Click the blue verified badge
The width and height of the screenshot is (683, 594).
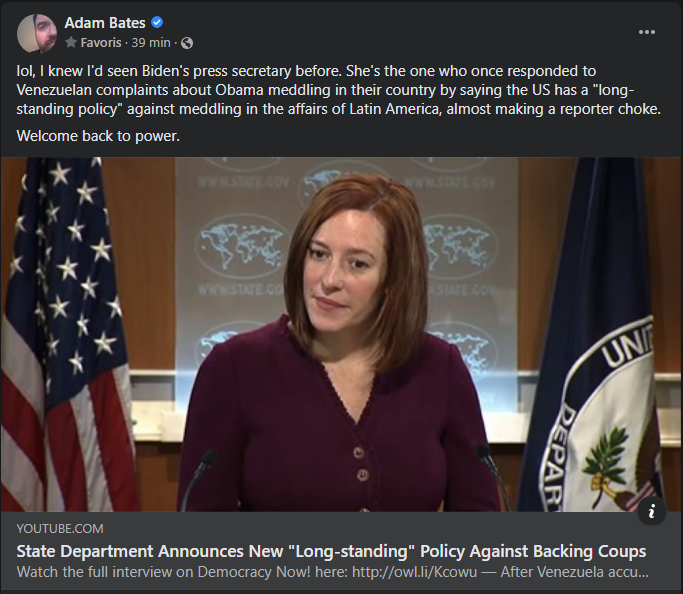(x=157, y=22)
